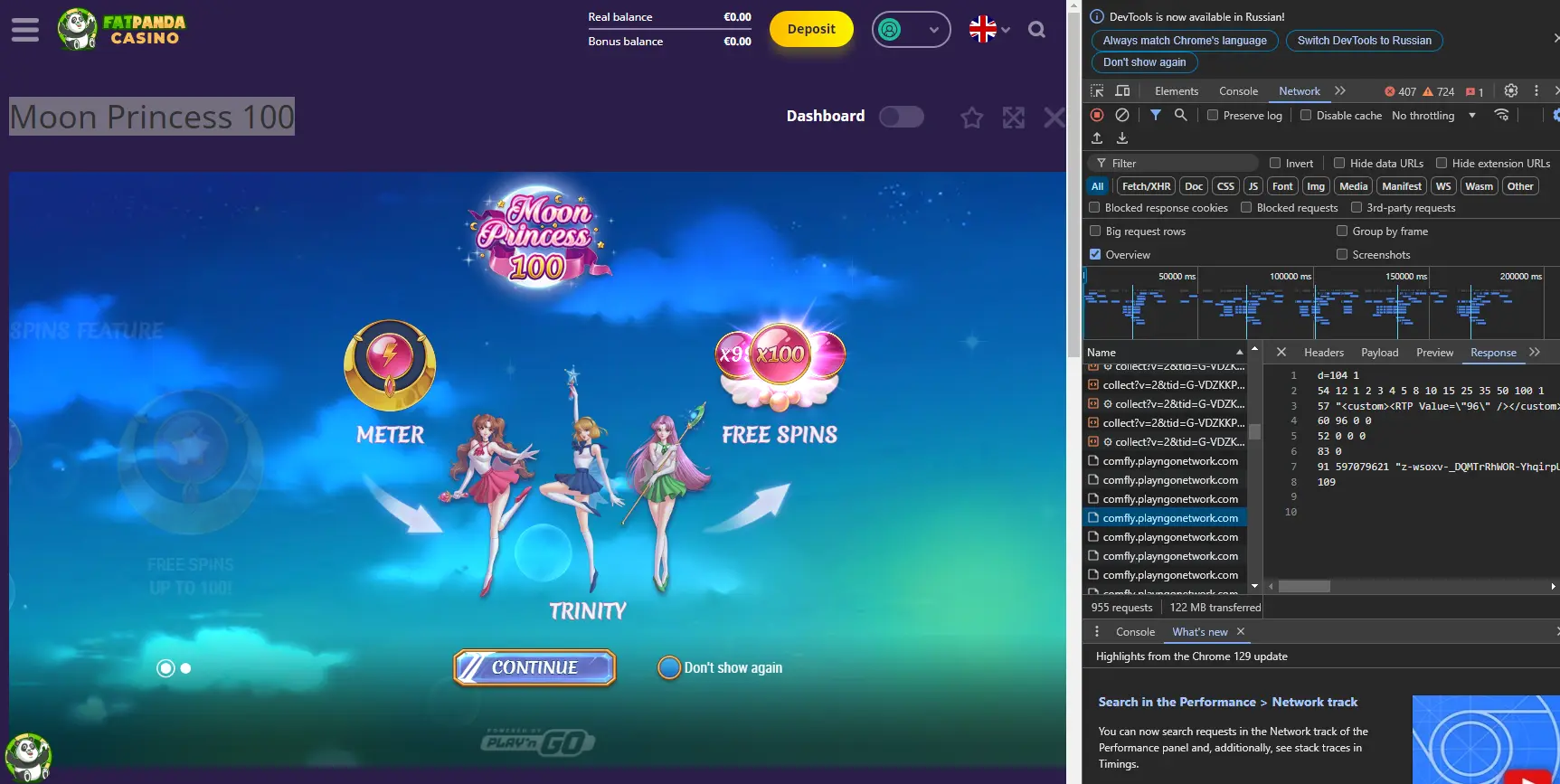This screenshot has width=1560, height=784.
Task: Open the Payload tab
Action: pyautogui.click(x=1379, y=353)
